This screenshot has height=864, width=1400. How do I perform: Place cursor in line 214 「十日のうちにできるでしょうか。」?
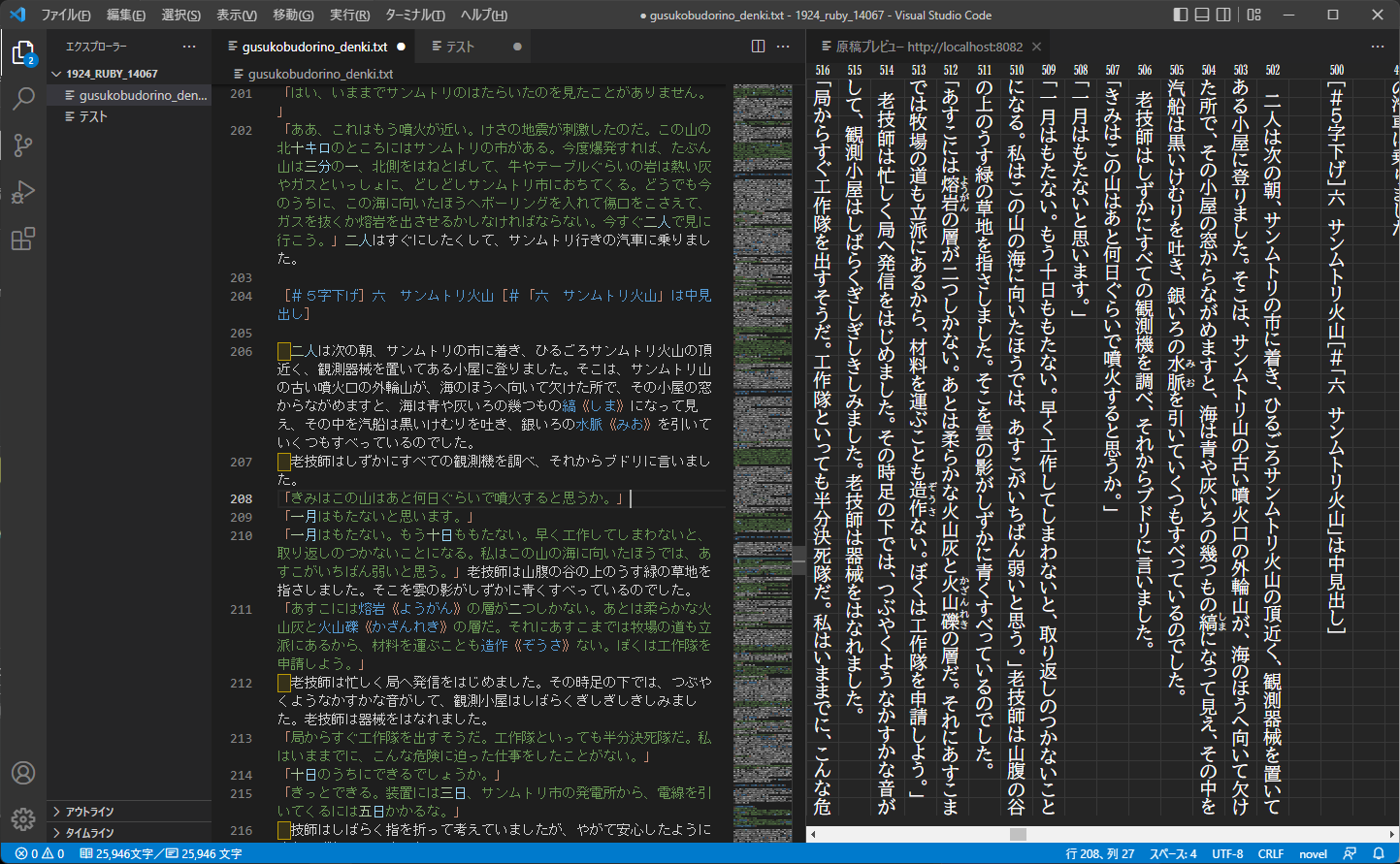click(x=391, y=775)
